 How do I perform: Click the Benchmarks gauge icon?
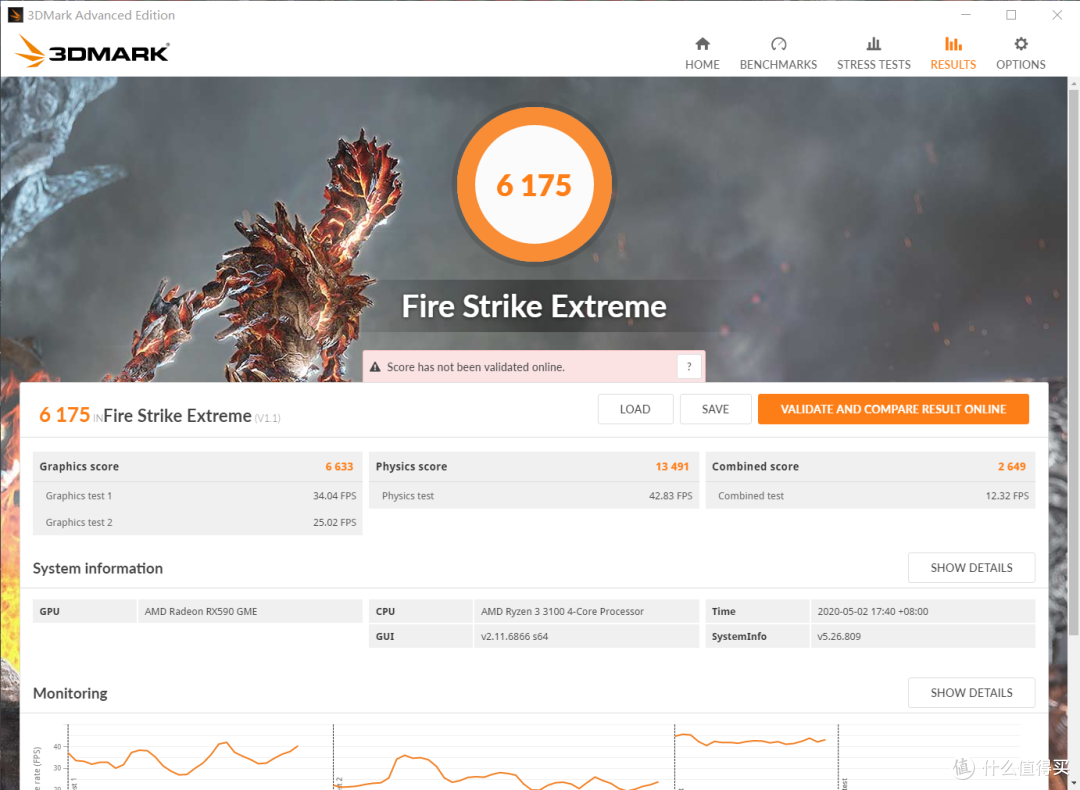click(778, 45)
